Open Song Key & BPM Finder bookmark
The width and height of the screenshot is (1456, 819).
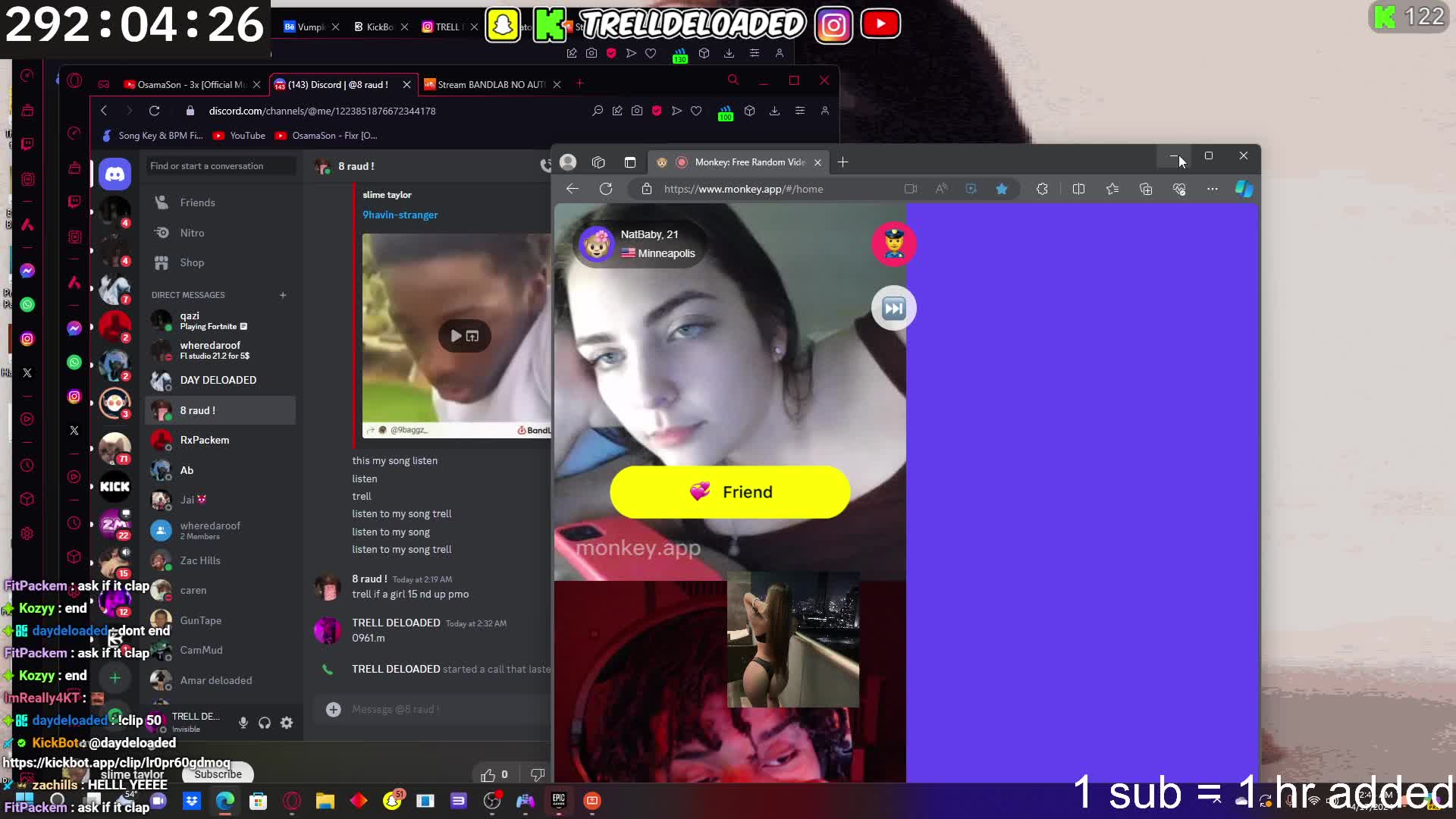pos(152,136)
